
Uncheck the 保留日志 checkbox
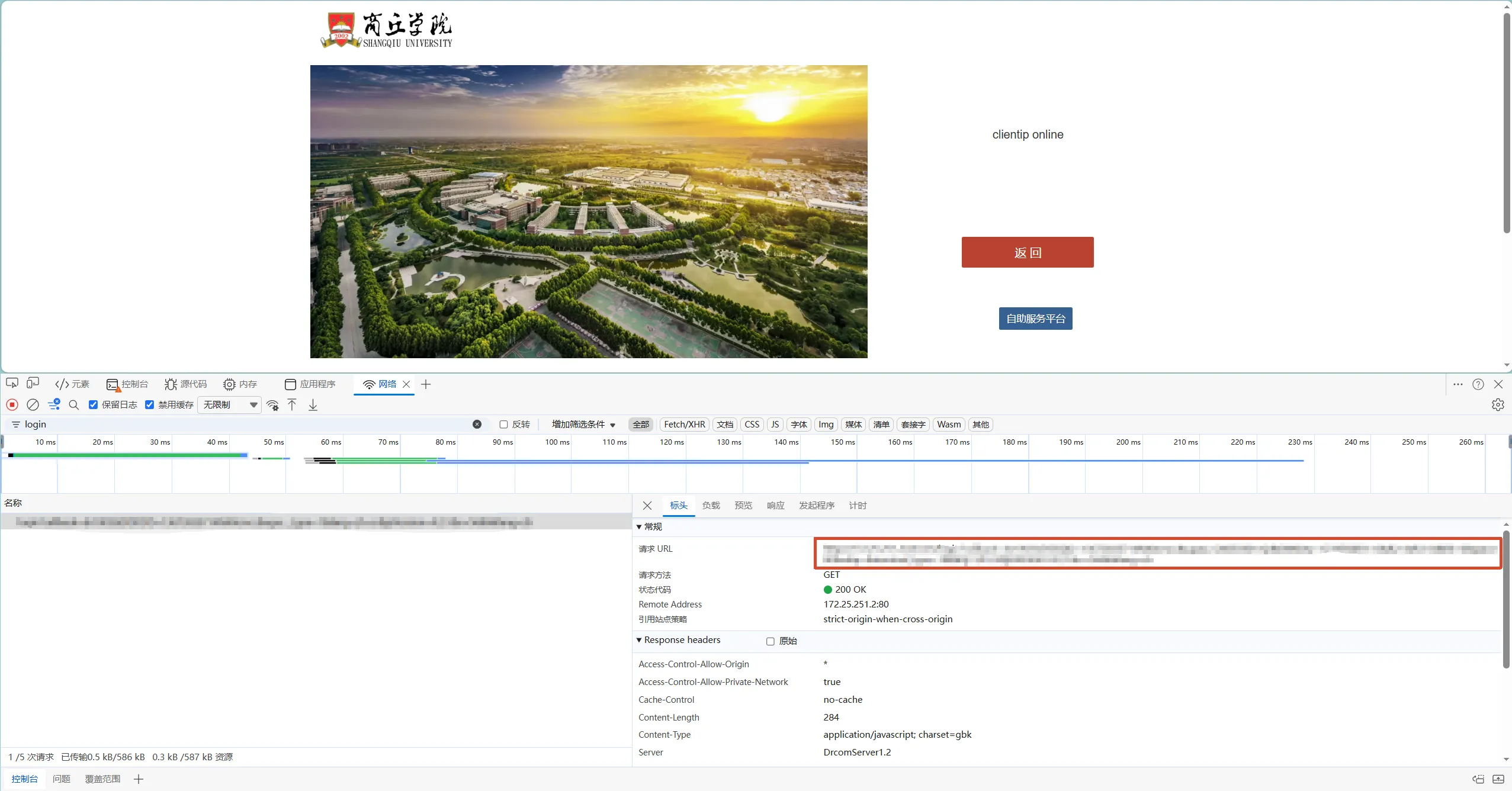coord(93,405)
